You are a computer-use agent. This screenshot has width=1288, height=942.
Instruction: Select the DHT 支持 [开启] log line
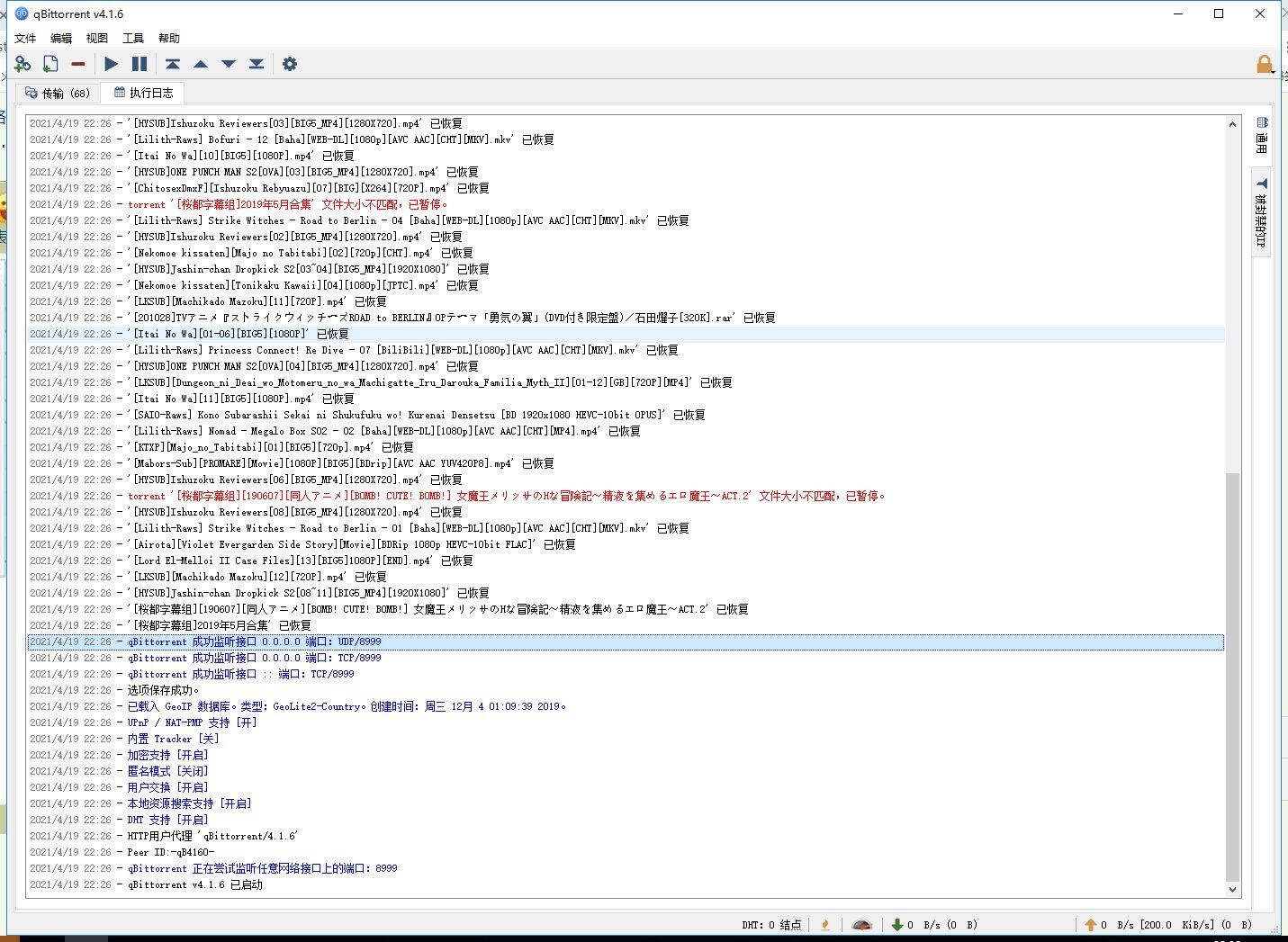point(626,820)
